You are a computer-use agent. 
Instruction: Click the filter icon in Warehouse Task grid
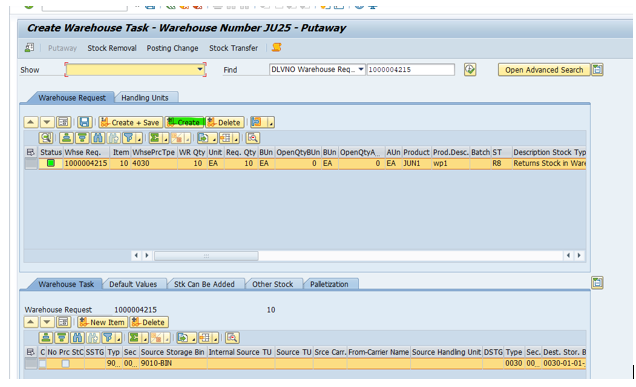(x=107, y=338)
